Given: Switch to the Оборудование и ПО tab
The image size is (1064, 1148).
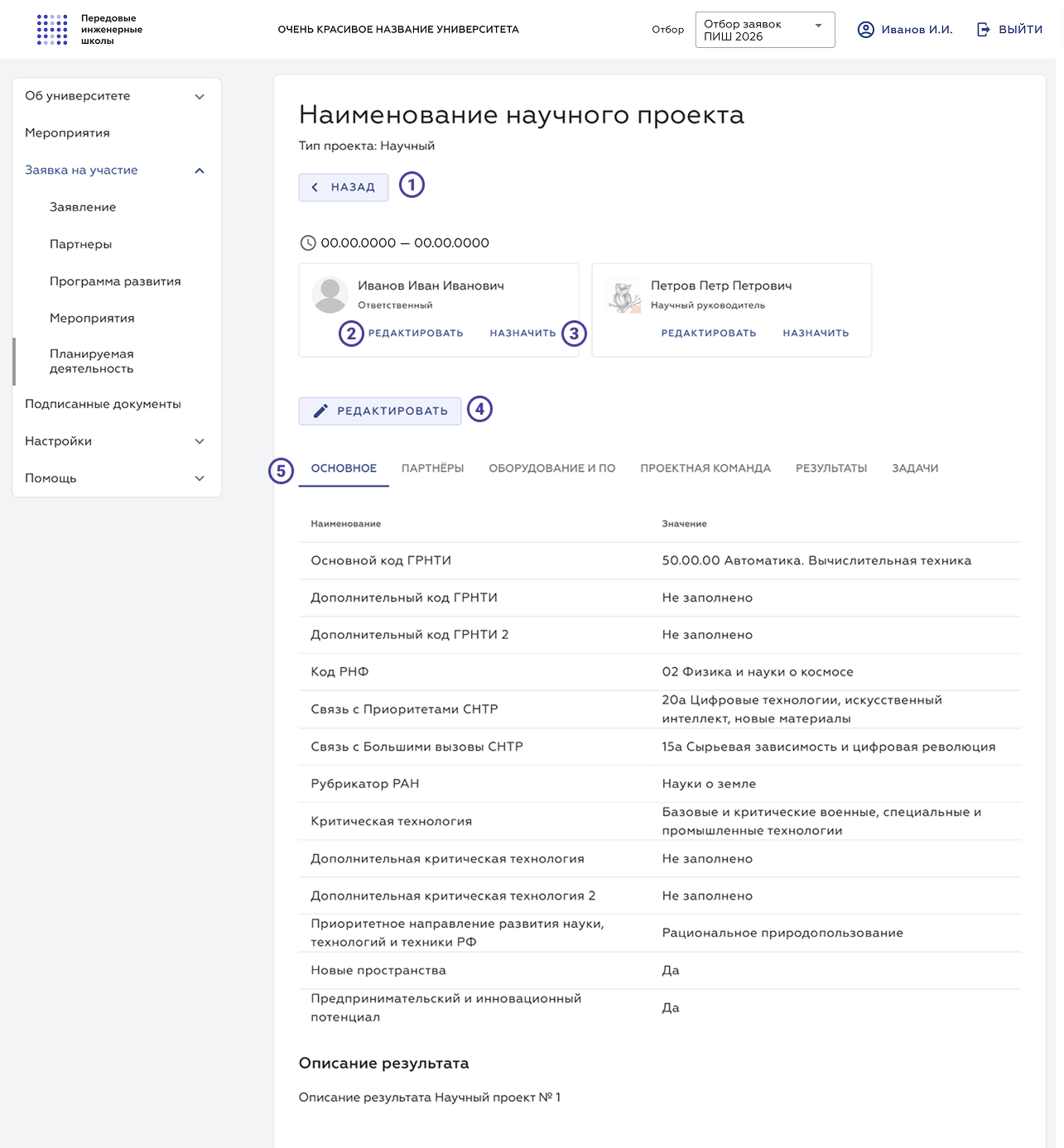Looking at the screenshot, I should click(552, 468).
